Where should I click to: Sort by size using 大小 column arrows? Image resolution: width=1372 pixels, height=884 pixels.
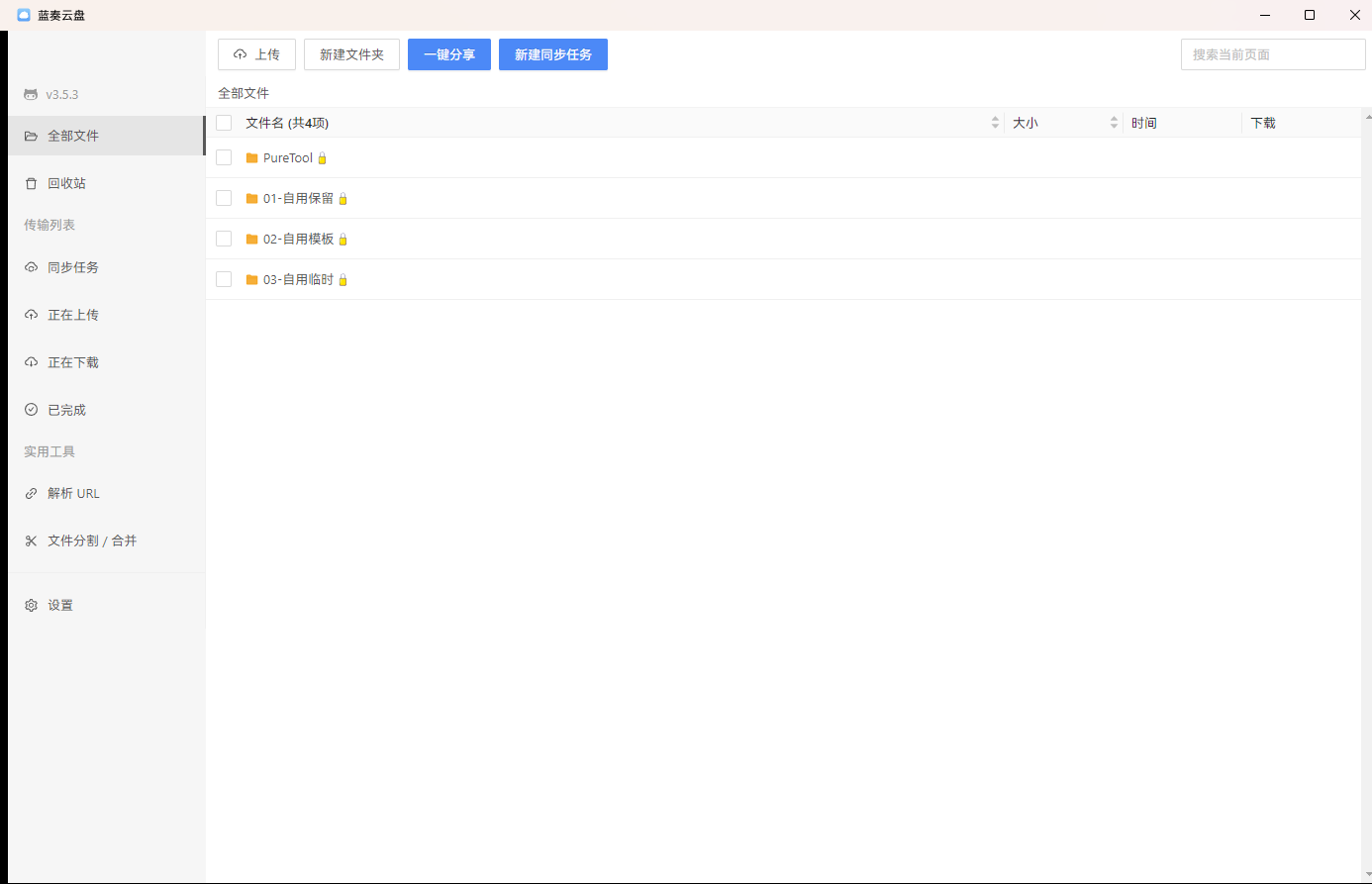pyautogui.click(x=1114, y=123)
